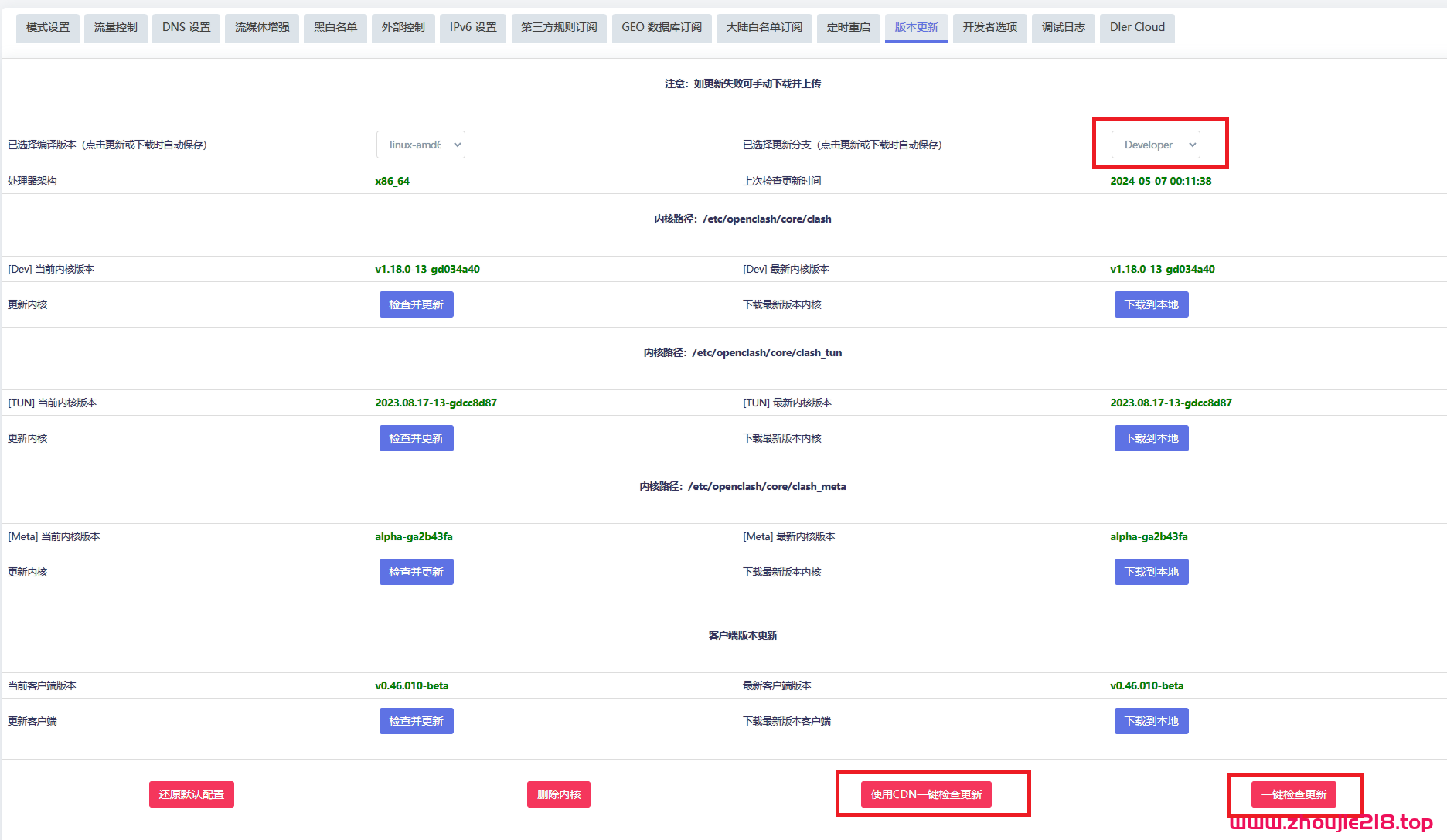Viewport: 1447px width, 840px height.
Task: Open the 定时重启 tab
Action: pyautogui.click(x=848, y=27)
